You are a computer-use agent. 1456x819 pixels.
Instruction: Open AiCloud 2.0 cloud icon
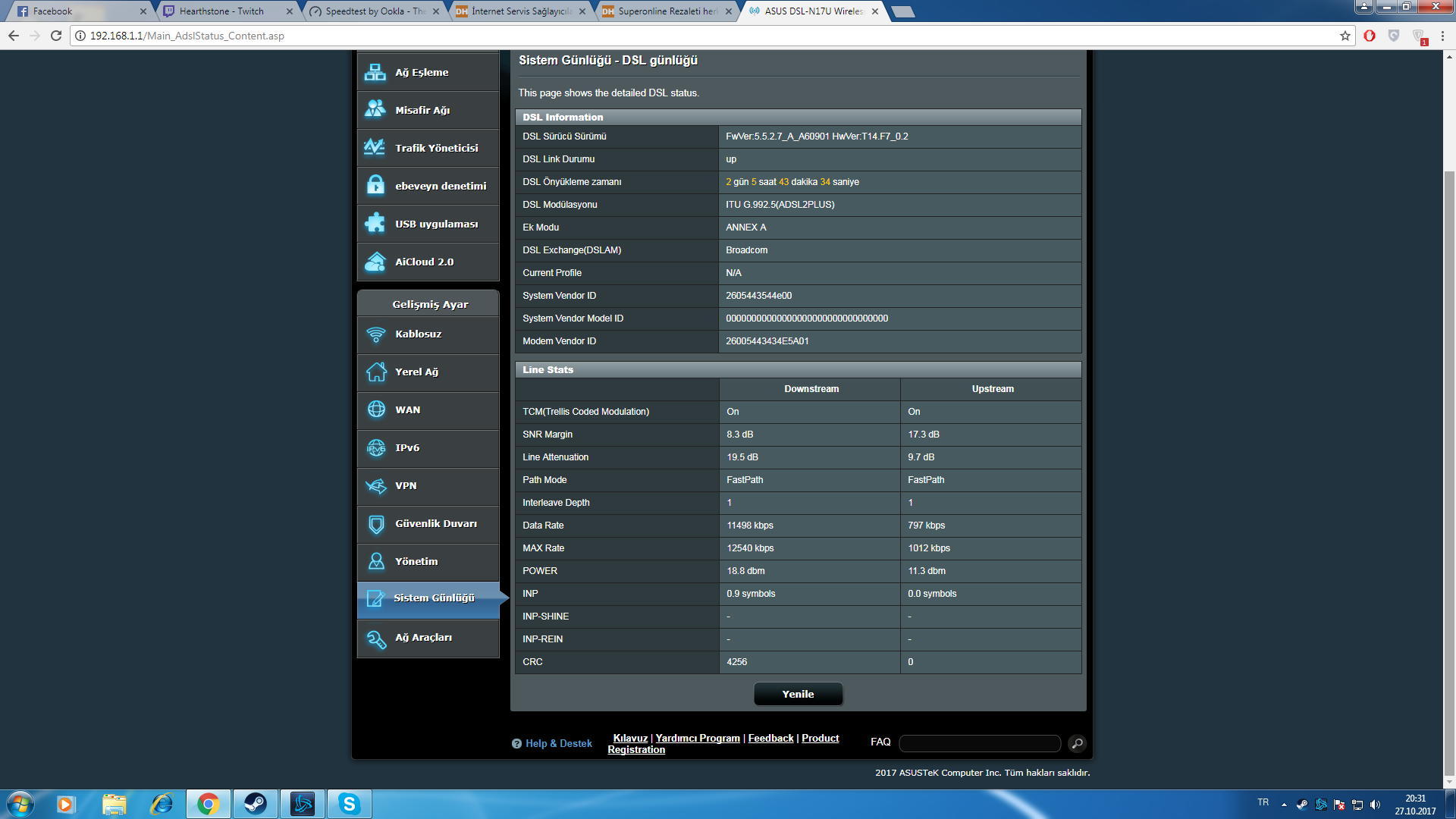(x=375, y=262)
